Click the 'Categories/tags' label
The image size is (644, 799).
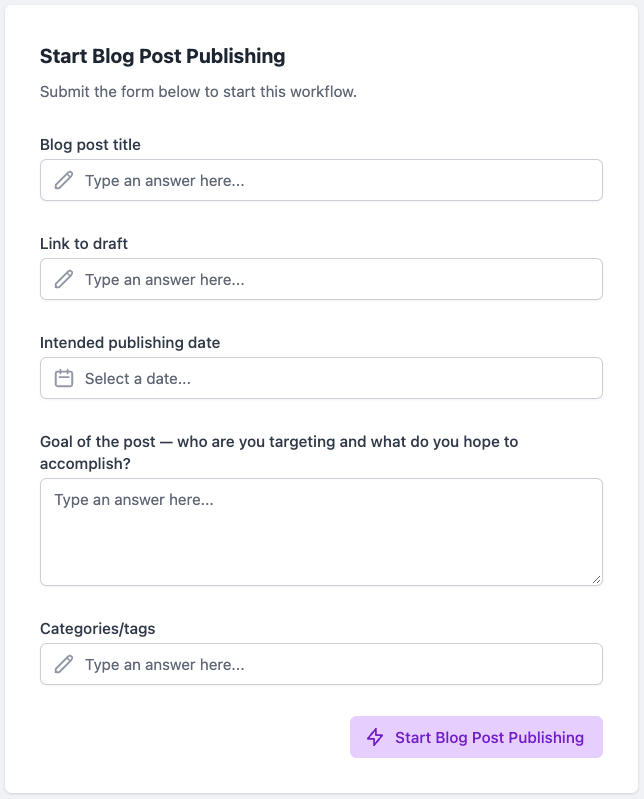97,629
